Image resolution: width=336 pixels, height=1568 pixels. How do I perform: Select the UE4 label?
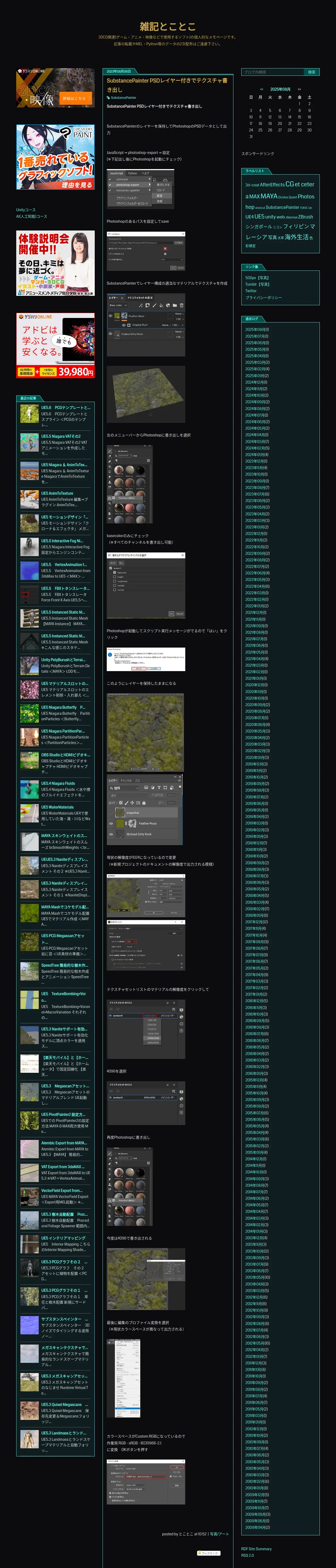click(249, 217)
